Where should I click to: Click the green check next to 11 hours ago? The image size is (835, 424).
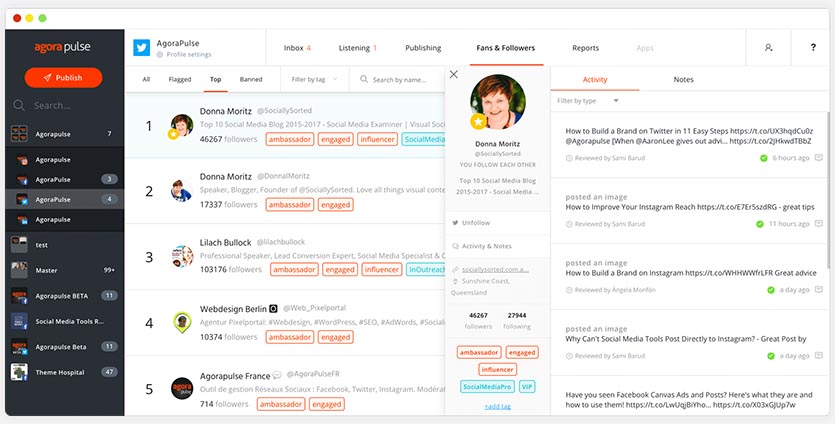[760, 224]
